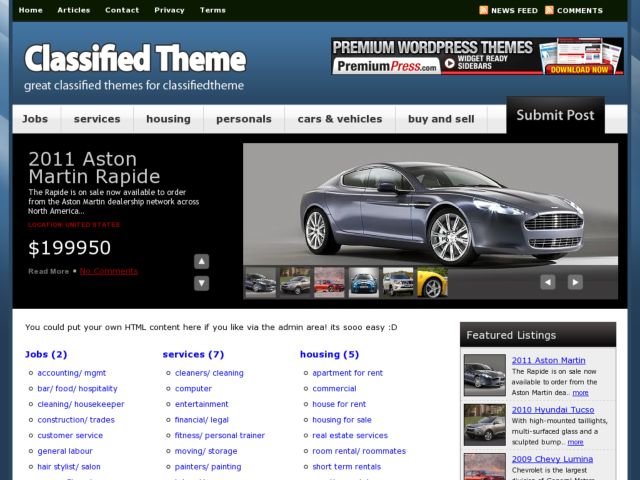640x480 pixels.
Task: Open the housing (5) category heading
Action: click(329, 354)
